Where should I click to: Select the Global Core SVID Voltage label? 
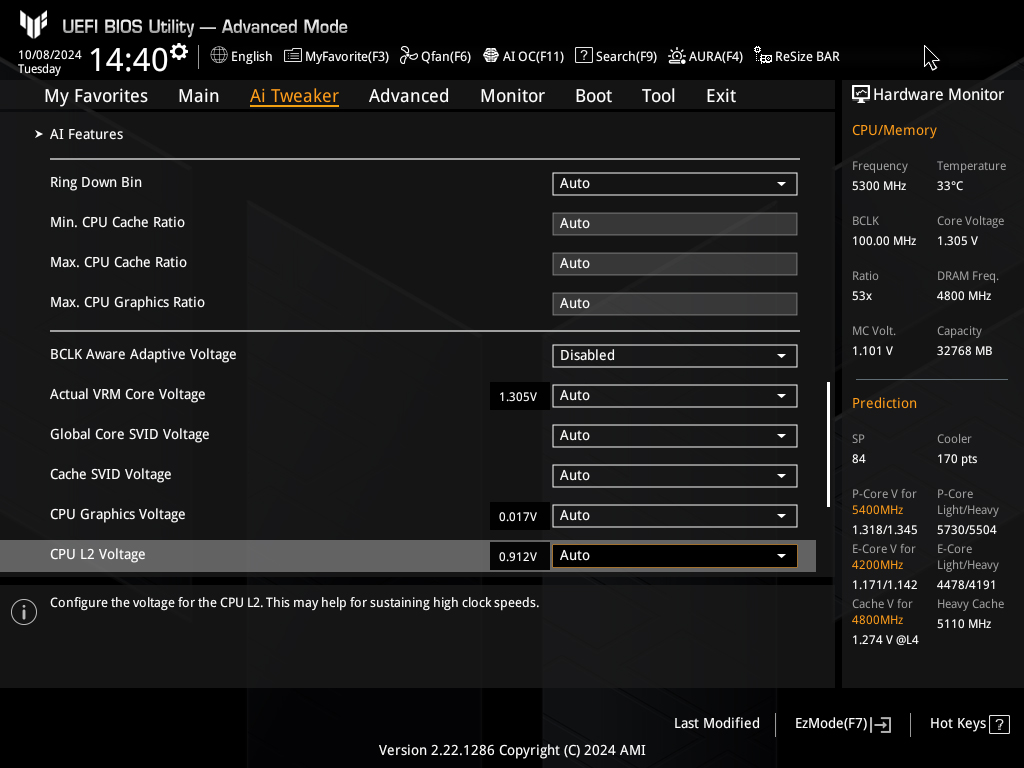(129, 435)
